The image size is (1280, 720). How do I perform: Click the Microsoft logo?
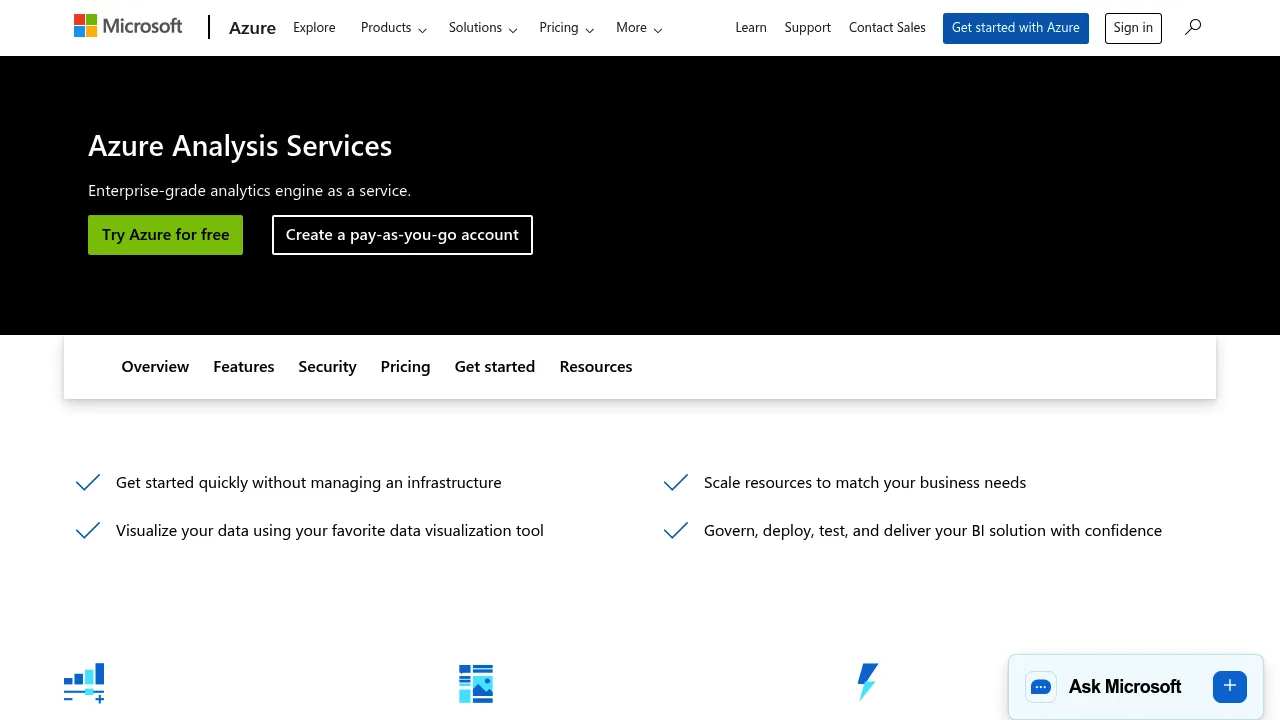[128, 26]
